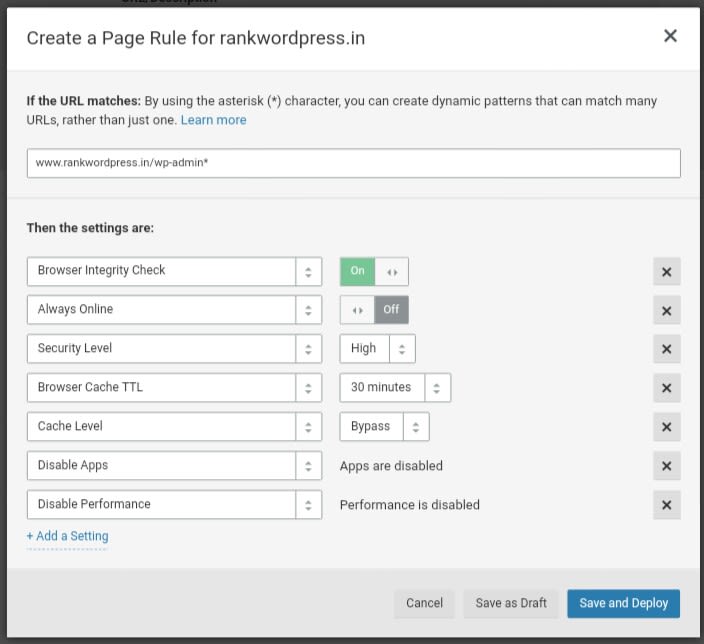Click the 'Performance is disabled' text
The width and height of the screenshot is (704, 644).
click(x=409, y=505)
